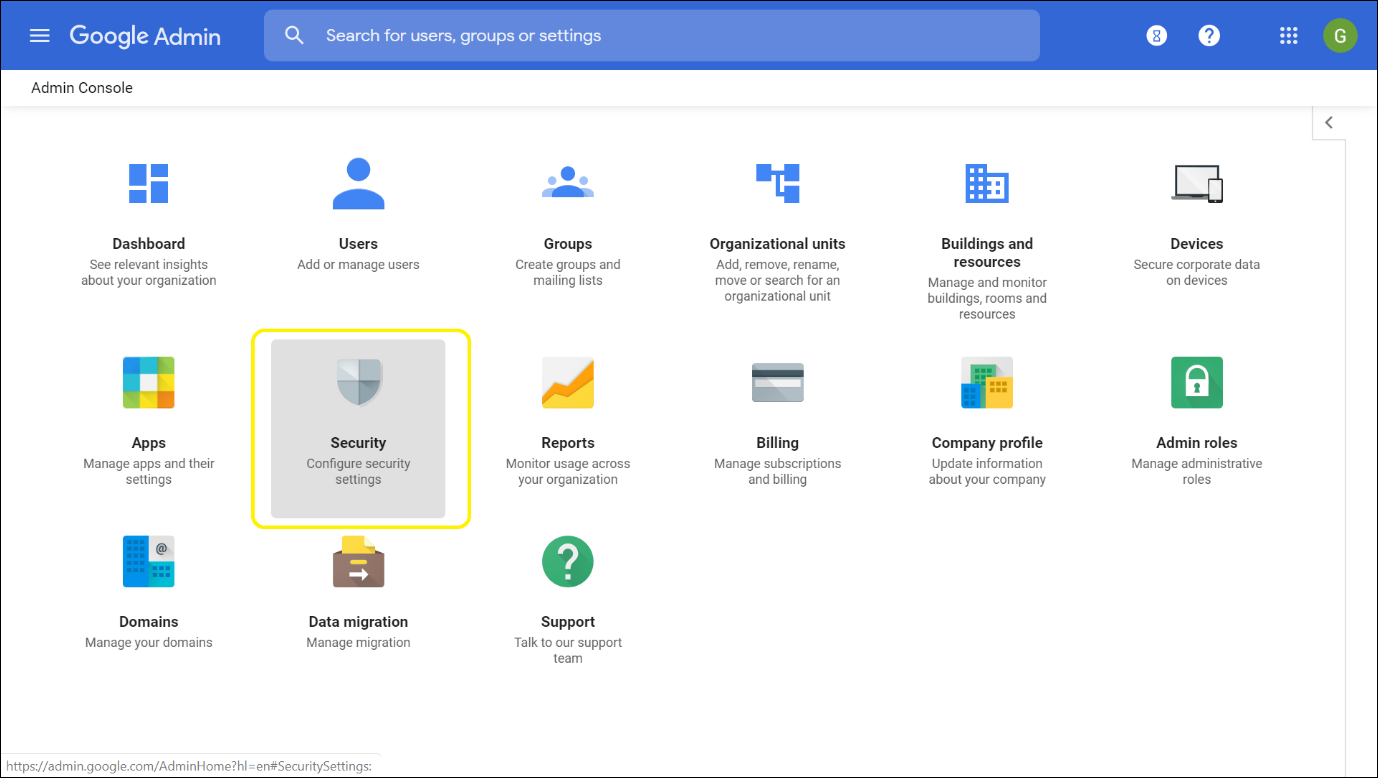Screen dimensions: 1378x778
Task: Click the Data migration icon
Action: tap(358, 561)
